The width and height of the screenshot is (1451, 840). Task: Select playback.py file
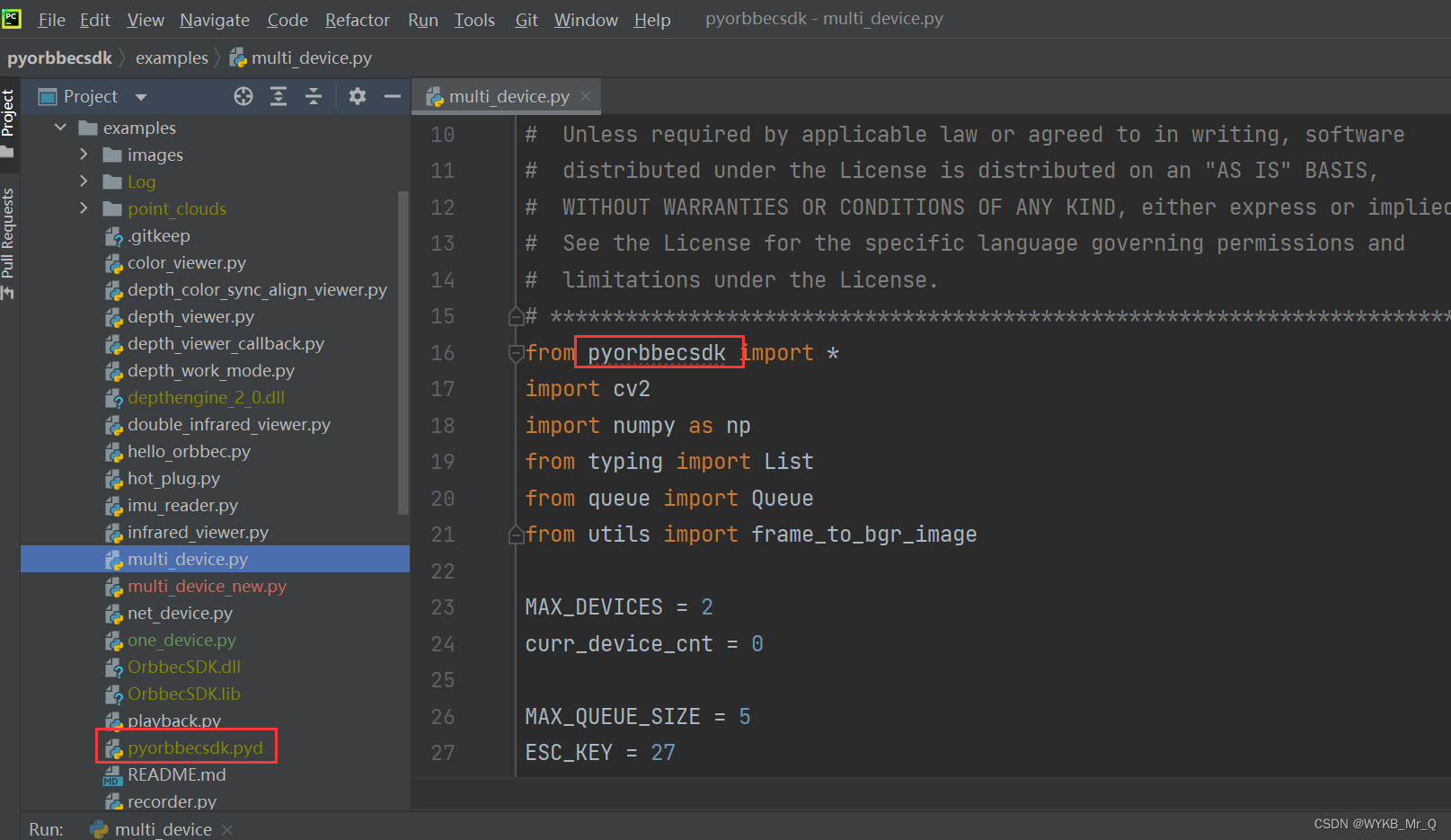pyautogui.click(x=174, y=721)
